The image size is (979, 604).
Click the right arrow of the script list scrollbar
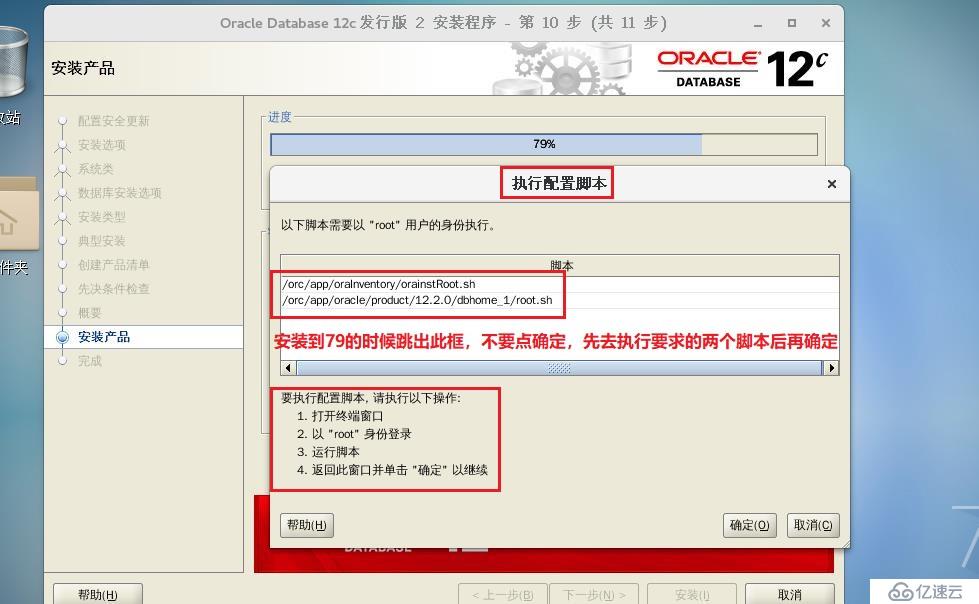831,368
